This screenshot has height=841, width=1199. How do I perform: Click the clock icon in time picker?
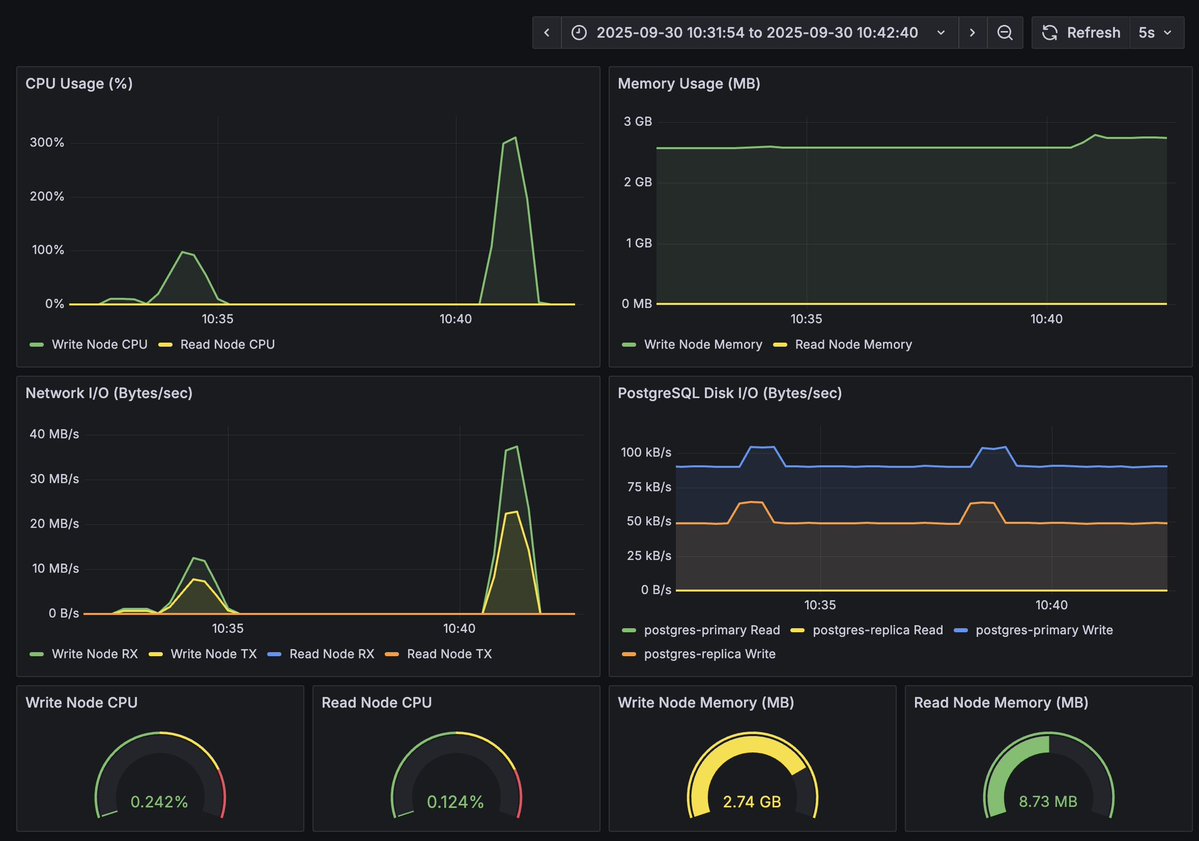579,33
